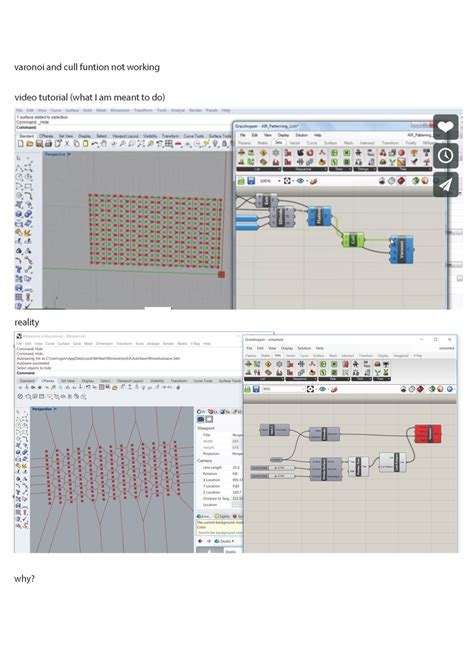Click zoom extents icon in Grasshopper unnamed toolbar
Viewport: 474px width, 670px height.
(x=310, y=389)
